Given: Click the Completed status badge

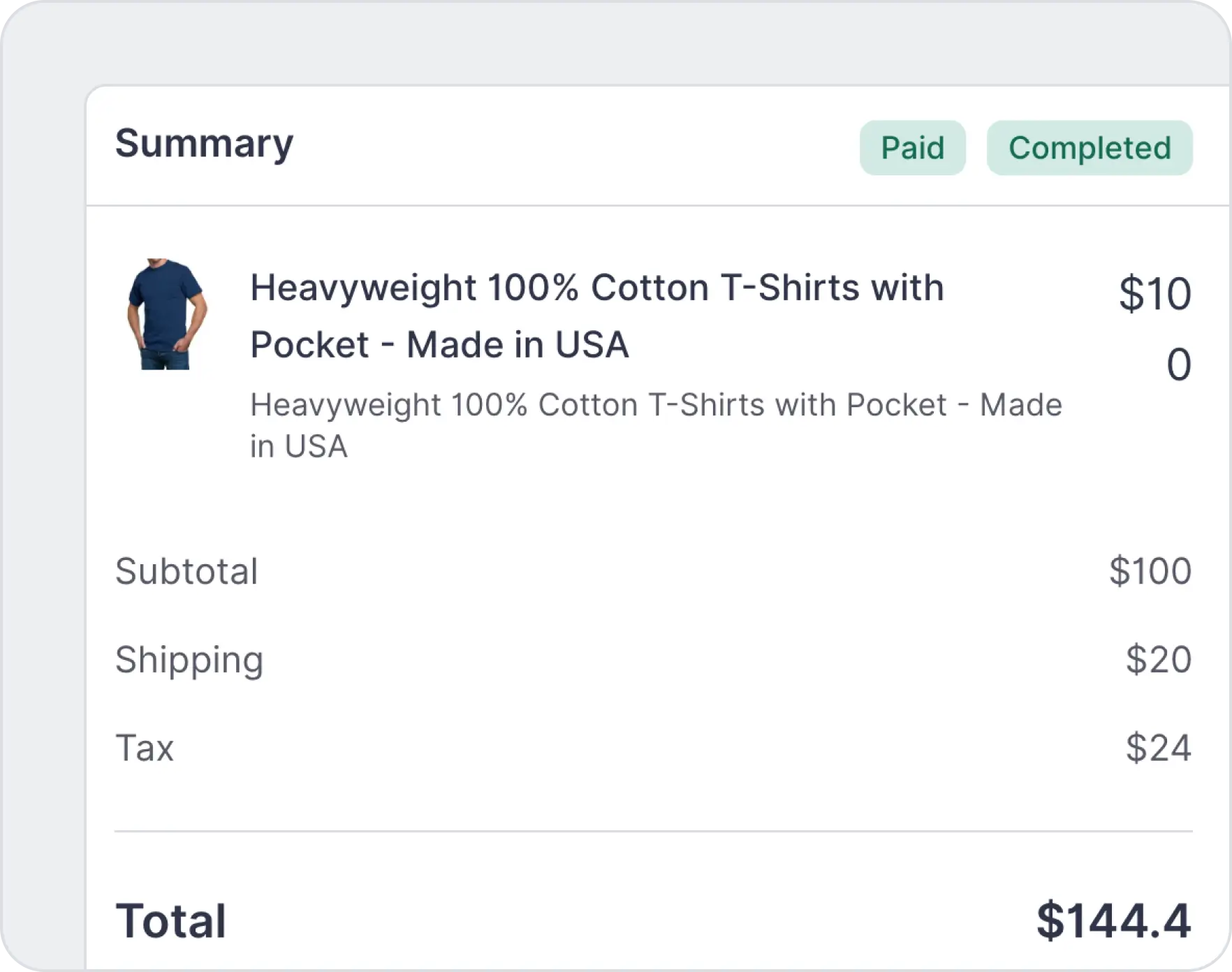Looking at the screenshot, I should (x=1089, y=148).
